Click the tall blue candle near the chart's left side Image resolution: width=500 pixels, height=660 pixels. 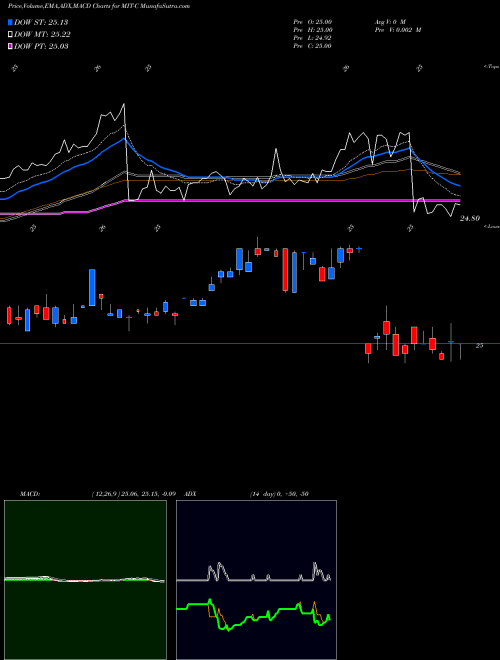[x=92, y=287]
